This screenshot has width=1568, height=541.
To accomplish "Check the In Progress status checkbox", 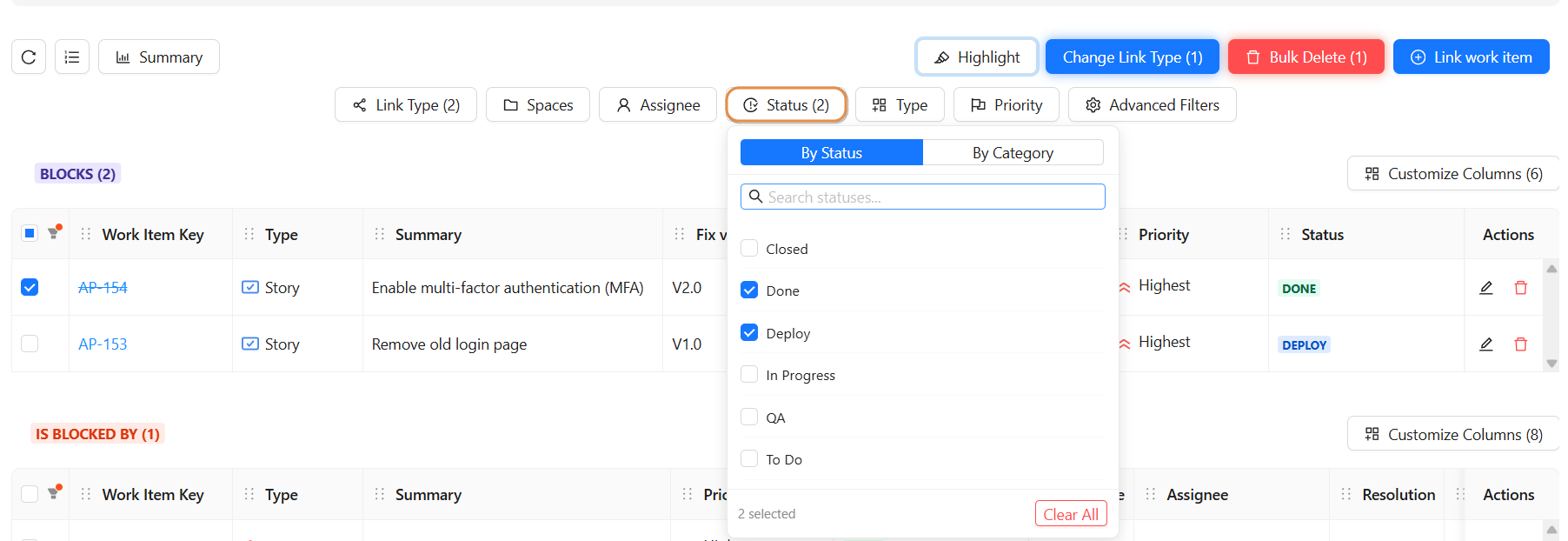I will 749,375.
